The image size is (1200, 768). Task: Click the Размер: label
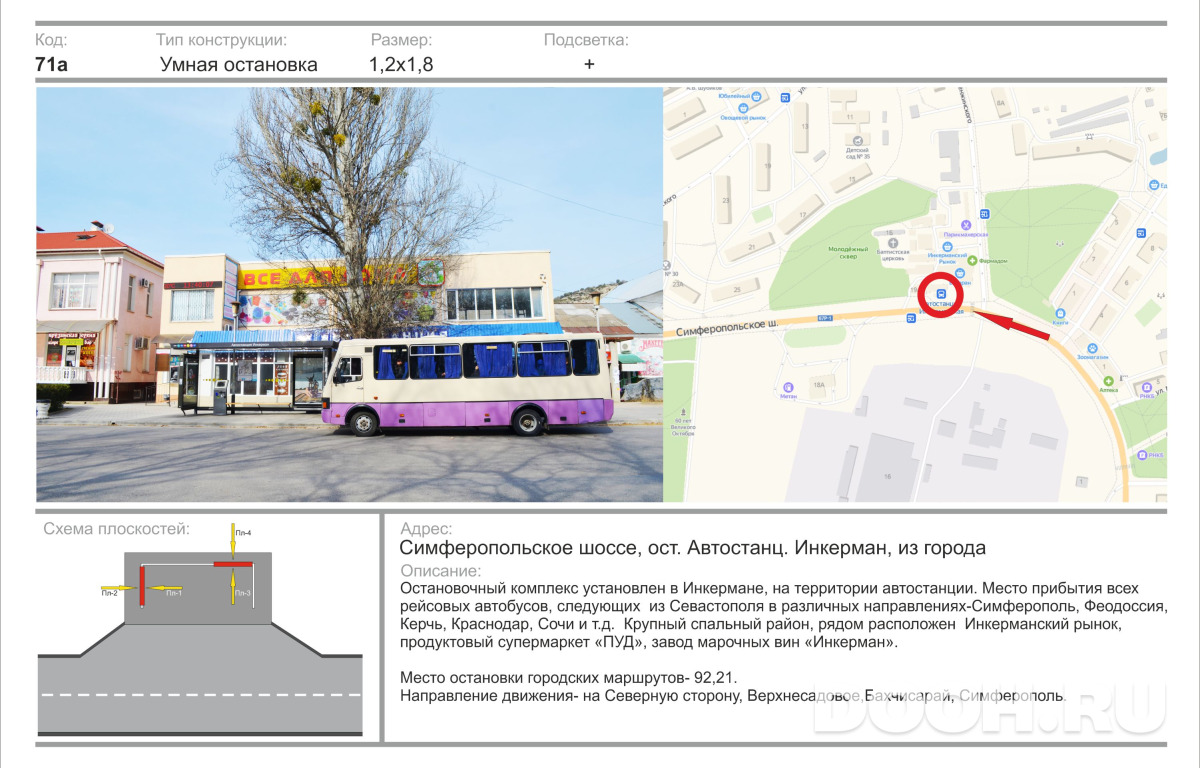(x=401, y=40)
